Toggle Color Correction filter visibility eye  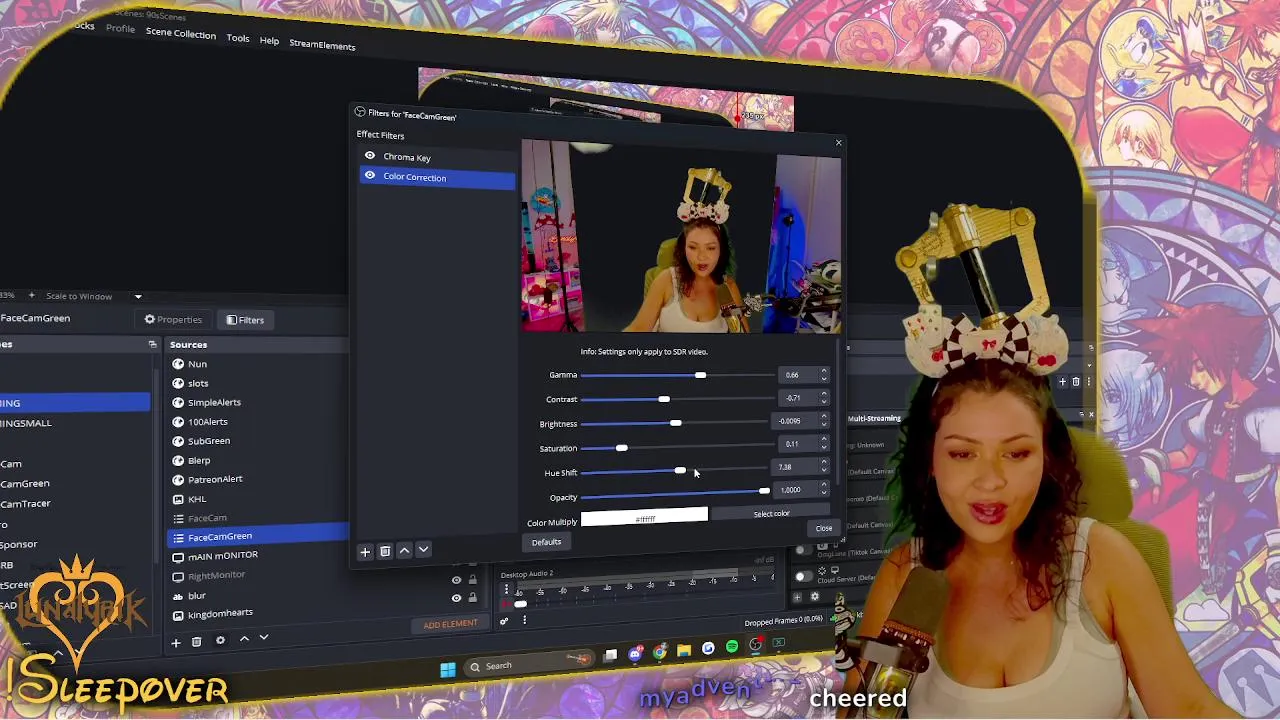tap(370, 176)
